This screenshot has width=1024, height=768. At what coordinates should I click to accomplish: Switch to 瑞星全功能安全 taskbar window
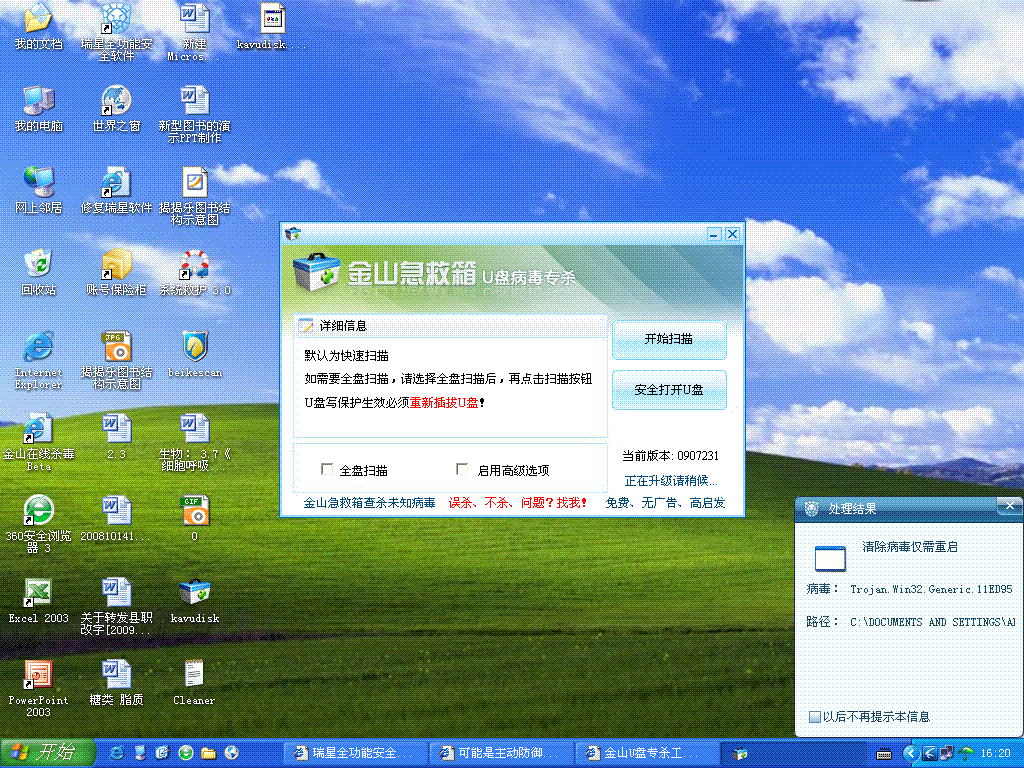click(356, 753)
